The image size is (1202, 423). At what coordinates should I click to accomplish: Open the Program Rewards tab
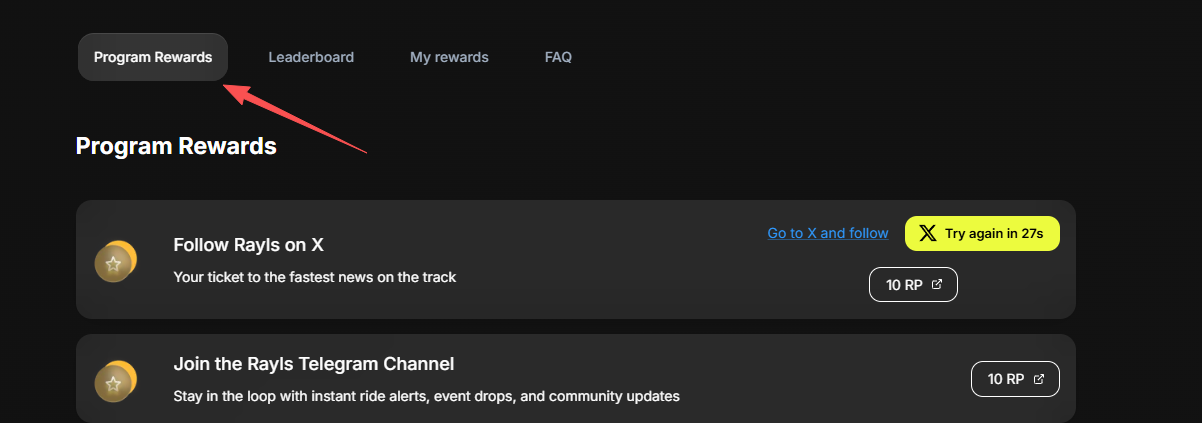[153, 57]
